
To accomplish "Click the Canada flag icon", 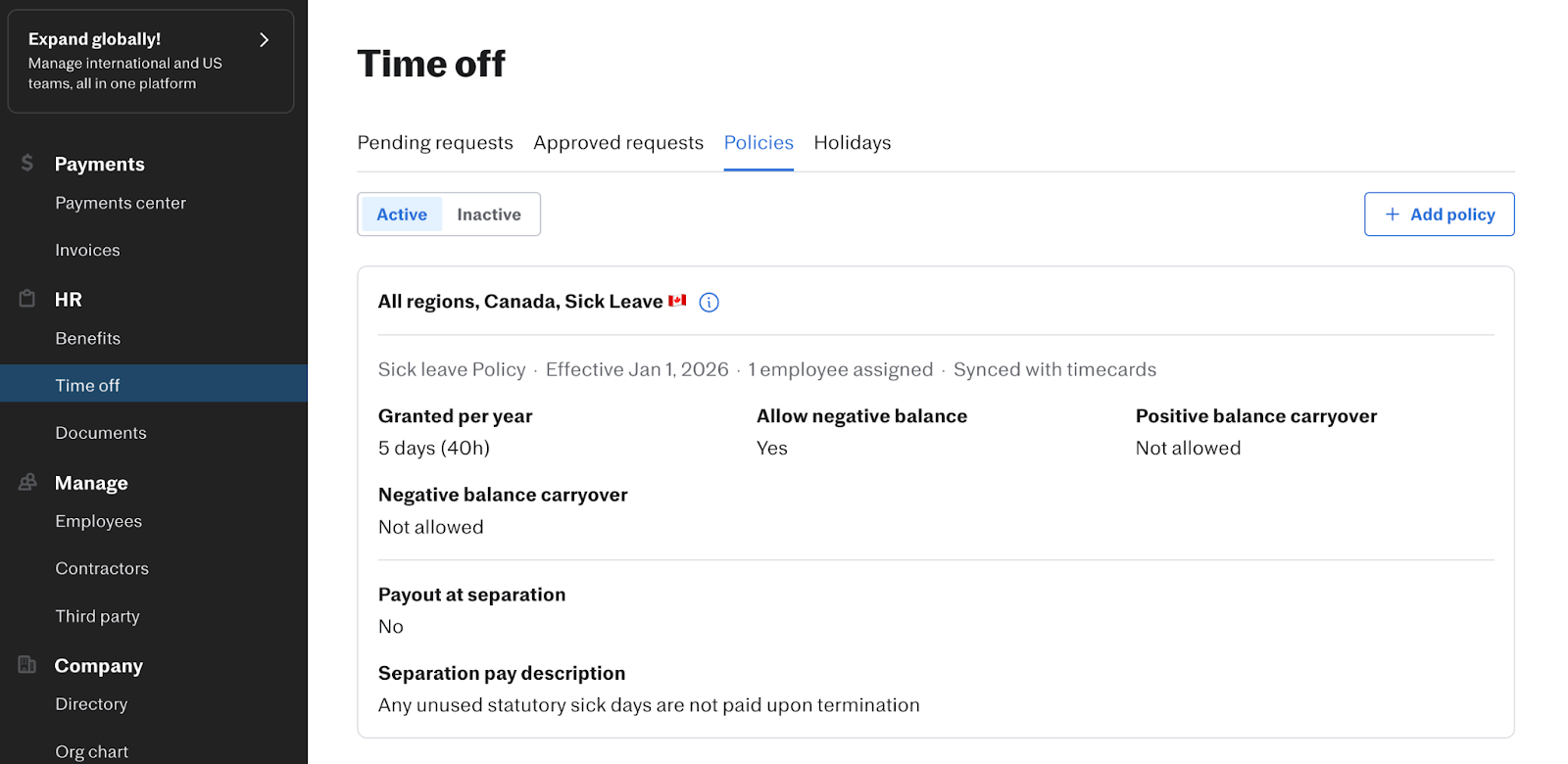I will pyautogui.click(x=677, y=301).
